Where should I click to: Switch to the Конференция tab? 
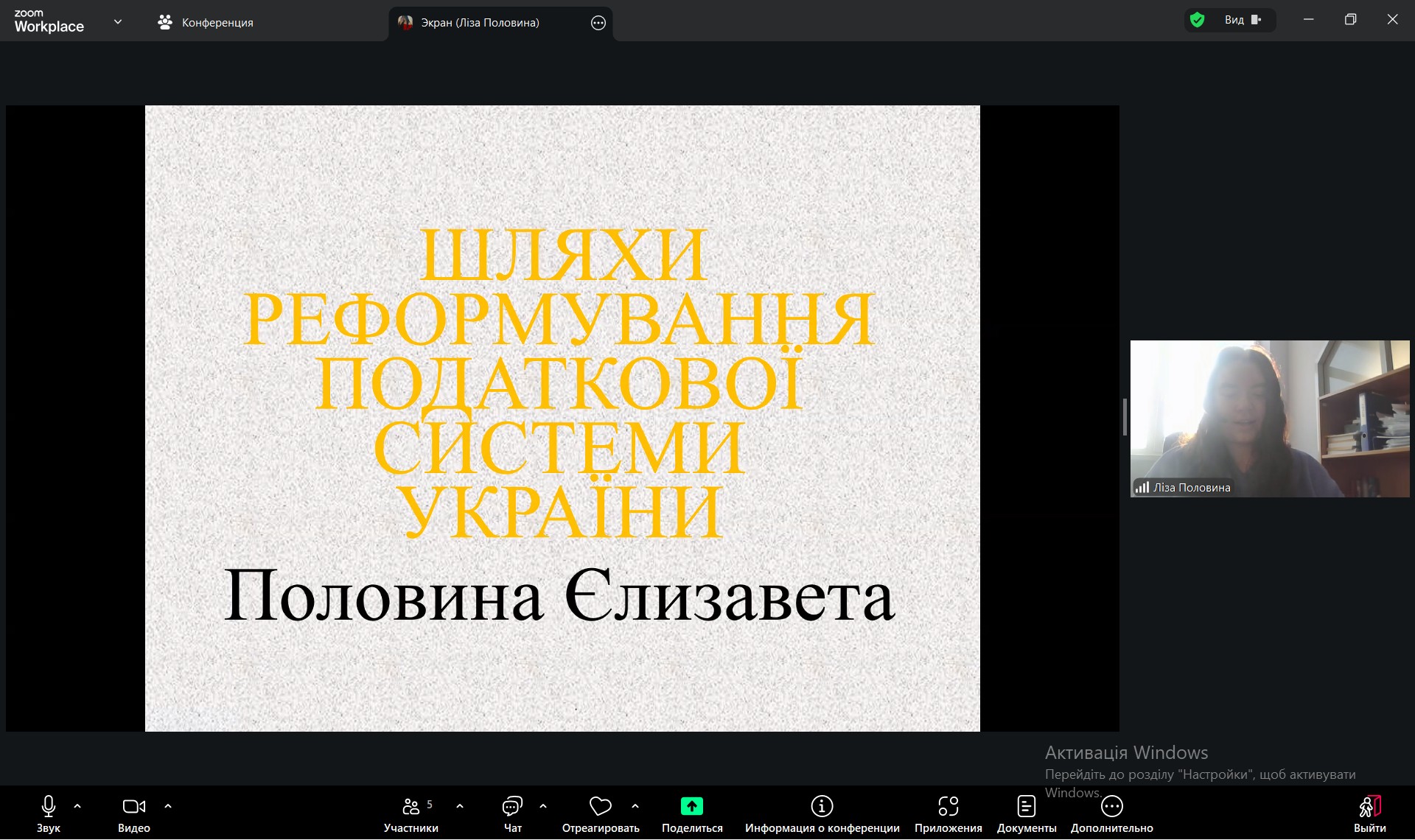(206, 23)
